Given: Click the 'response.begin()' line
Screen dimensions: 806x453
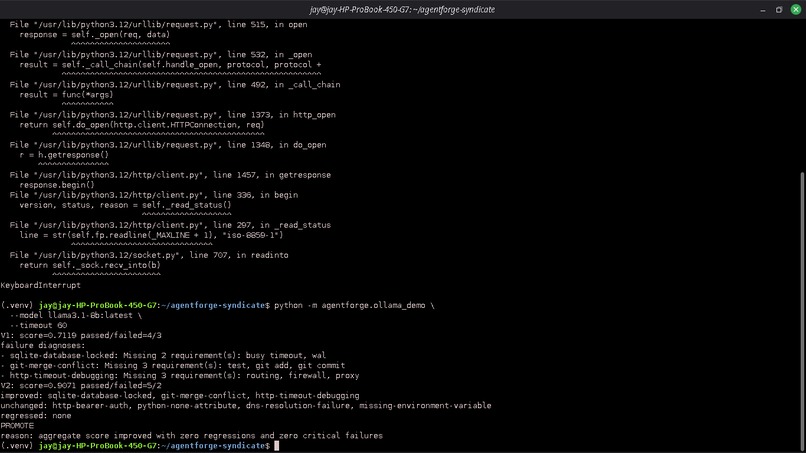Looking at the screenshot, I should [57, 185].
